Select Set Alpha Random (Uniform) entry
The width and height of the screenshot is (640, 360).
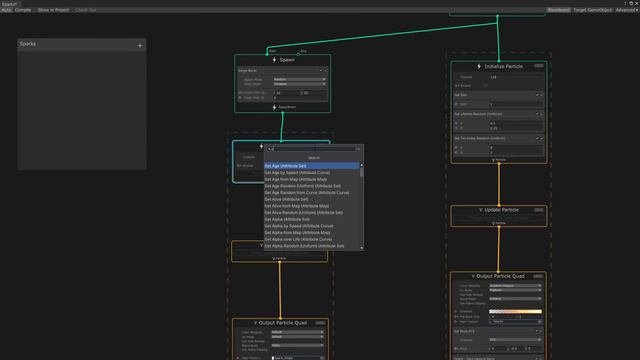(312, 246)
